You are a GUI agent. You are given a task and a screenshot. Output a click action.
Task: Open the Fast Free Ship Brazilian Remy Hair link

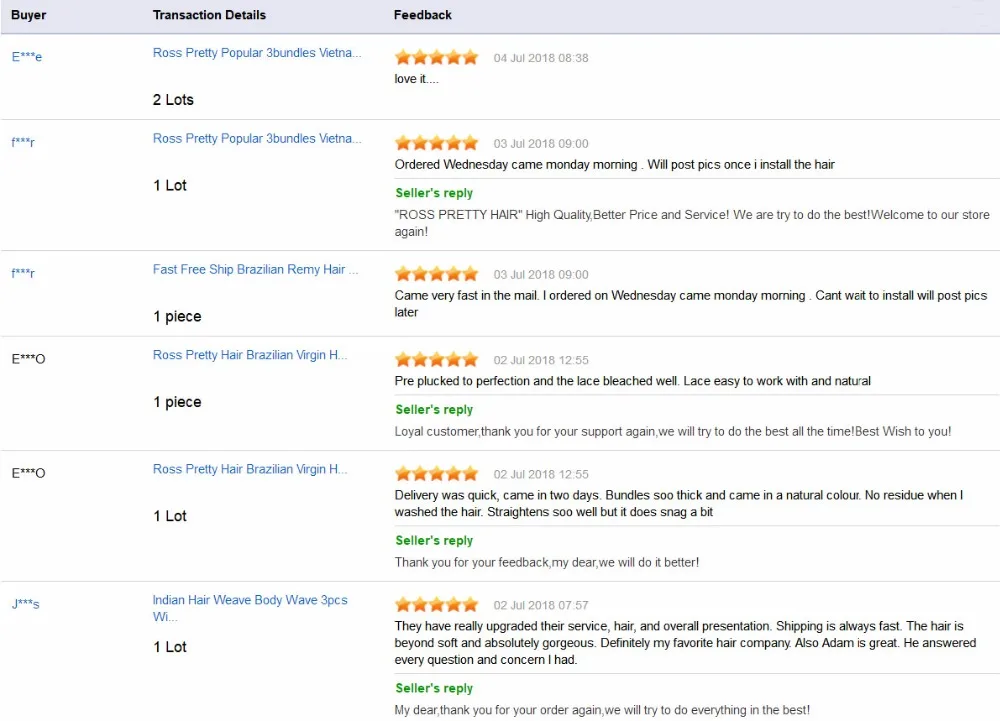pos(255,270)
